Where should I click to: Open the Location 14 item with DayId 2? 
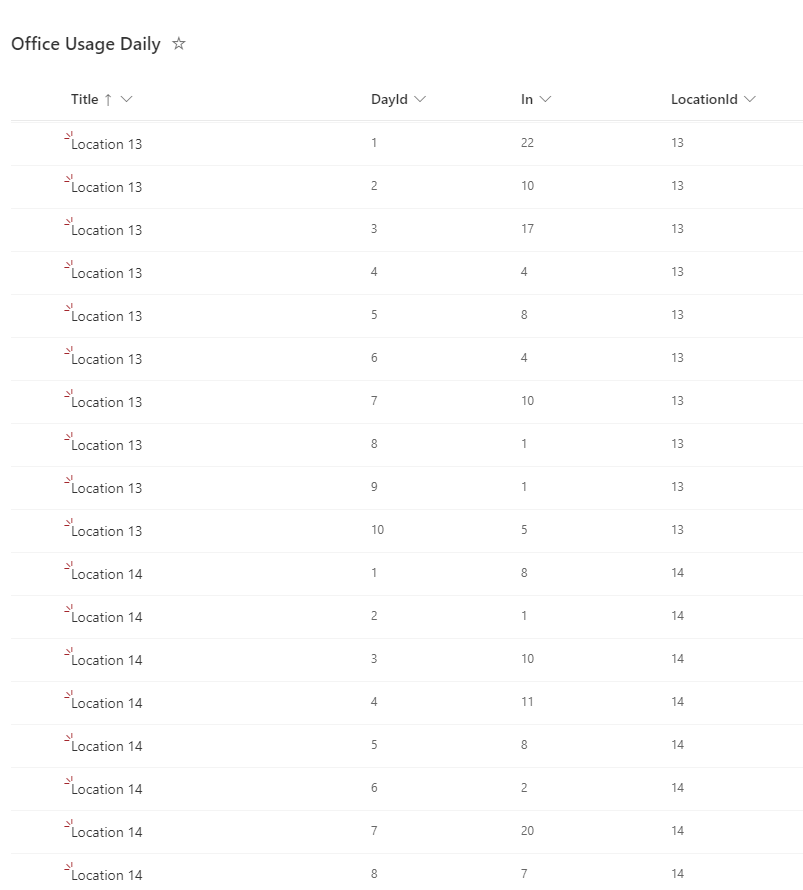click(107, 617)
